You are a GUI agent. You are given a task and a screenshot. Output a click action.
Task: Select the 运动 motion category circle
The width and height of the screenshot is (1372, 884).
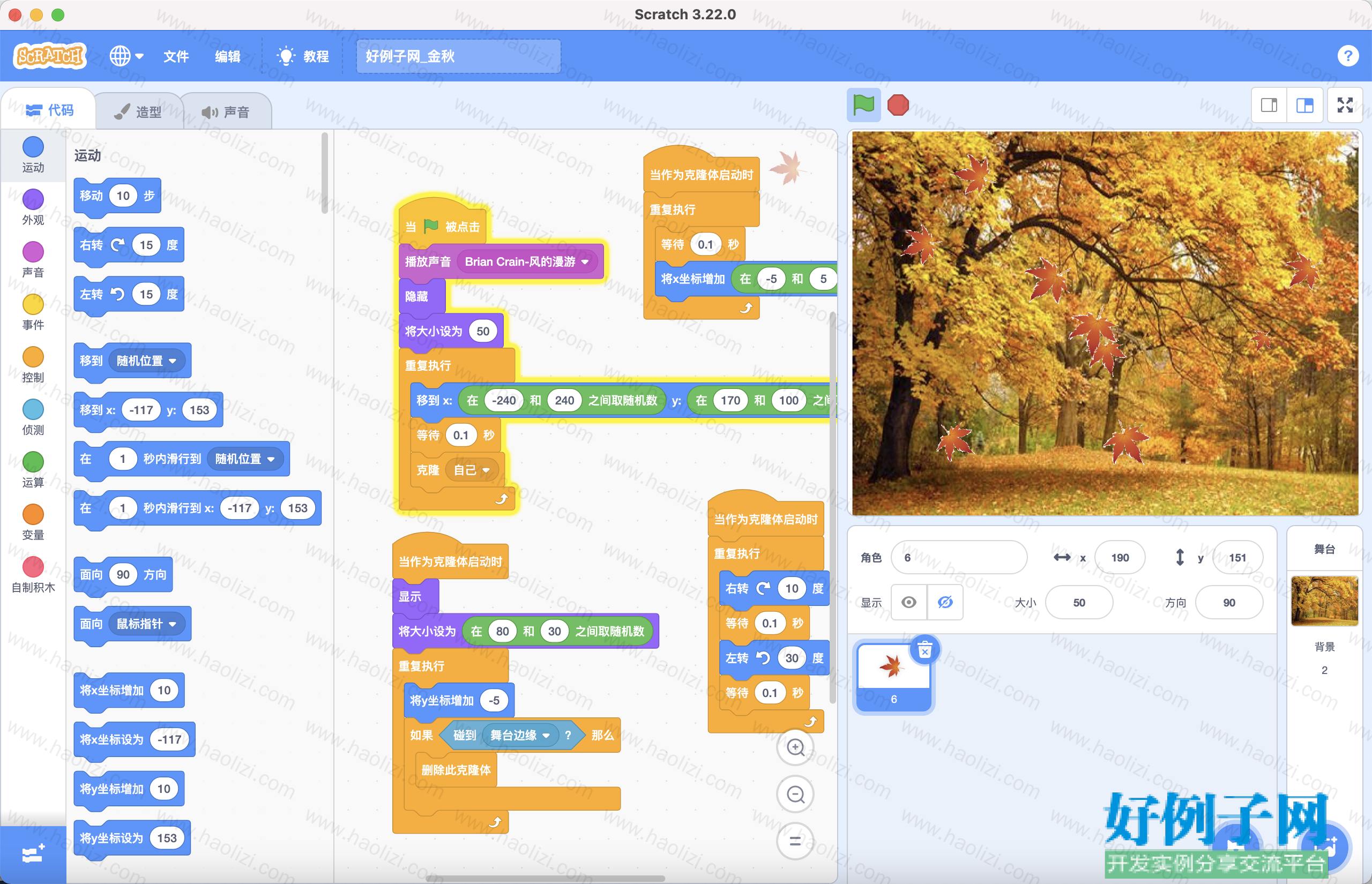tap(33, 147)
